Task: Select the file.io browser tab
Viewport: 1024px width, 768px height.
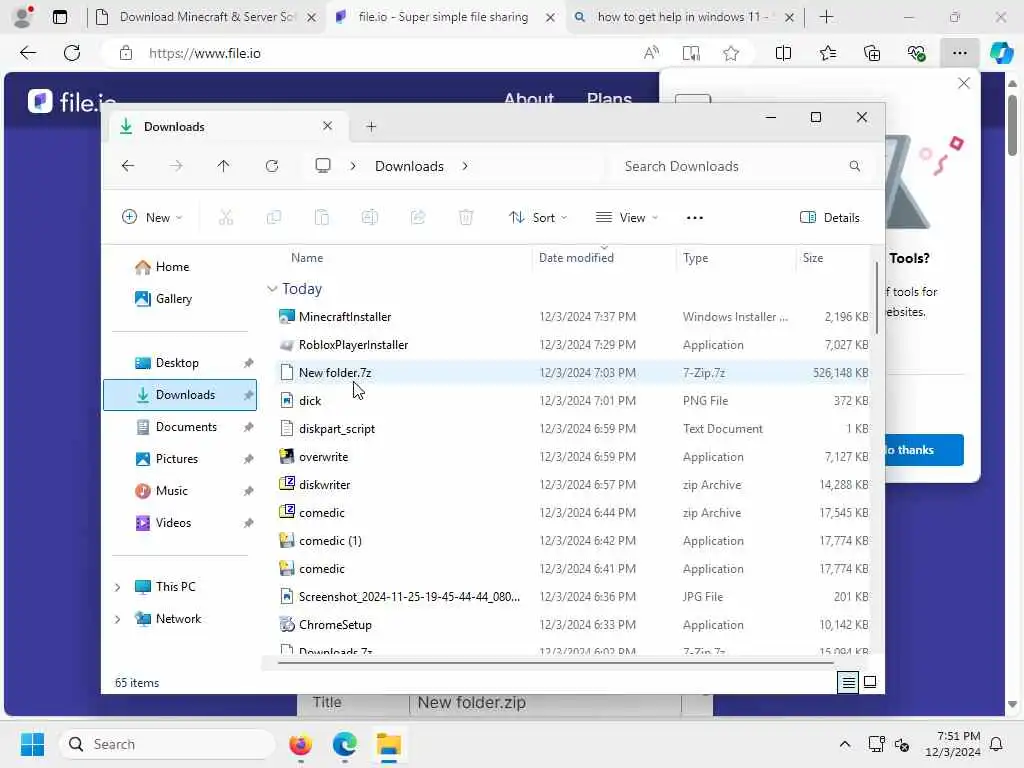Action: [x=443, y=17]
